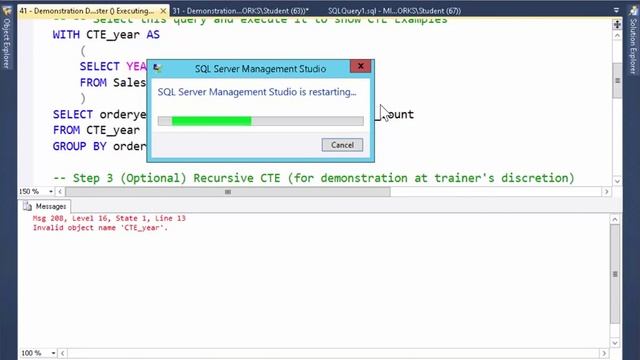Open the editor 150 % zoom dropdown
640x360 pixels.
51,191
